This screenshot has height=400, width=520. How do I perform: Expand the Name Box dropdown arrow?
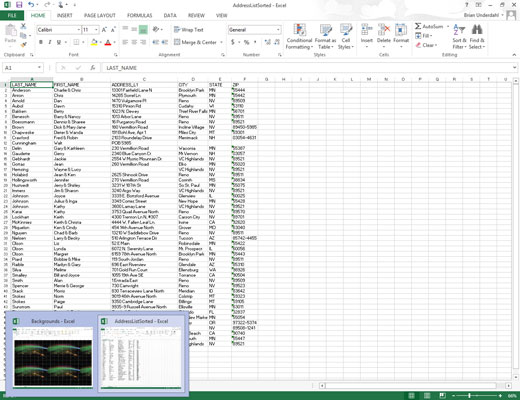(39, 68)
